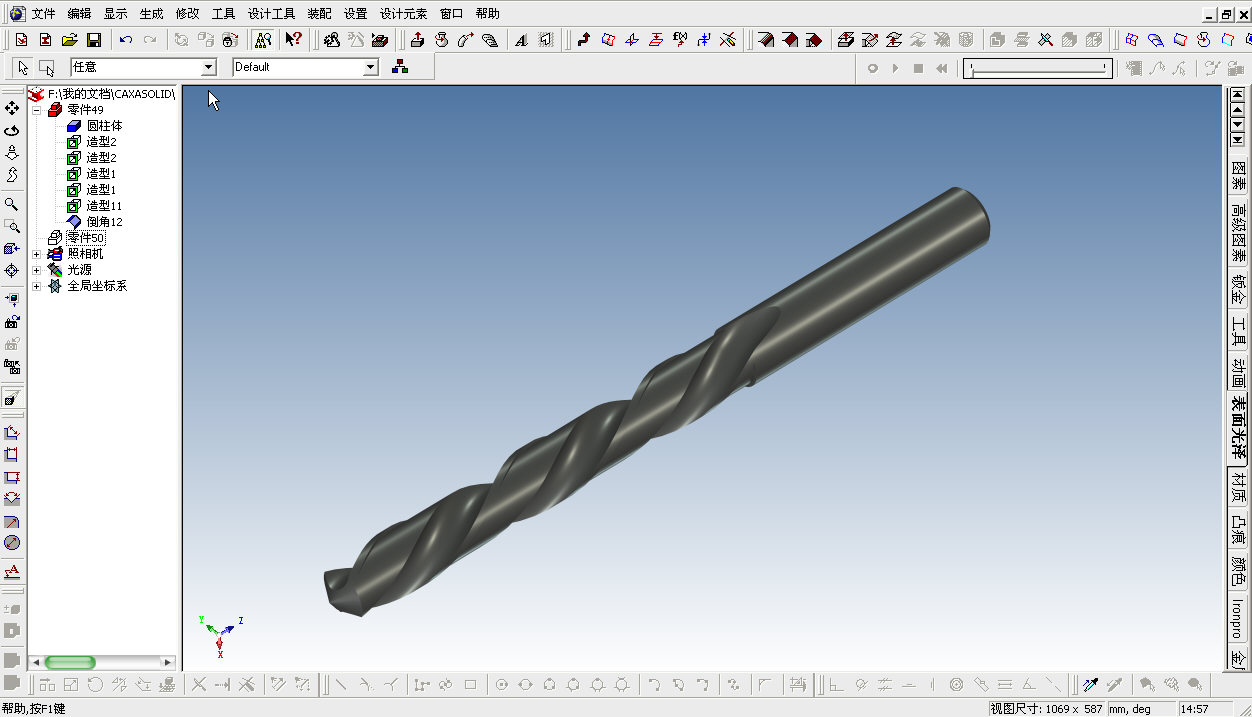1252x717 pixels.
Task: Click the tree panel scroll right arrow
Action: pos(168,662)
